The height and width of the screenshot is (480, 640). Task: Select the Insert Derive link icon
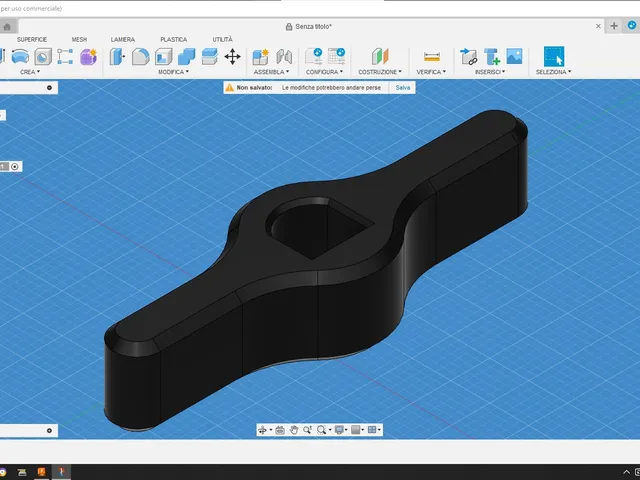tap(469, 56)
